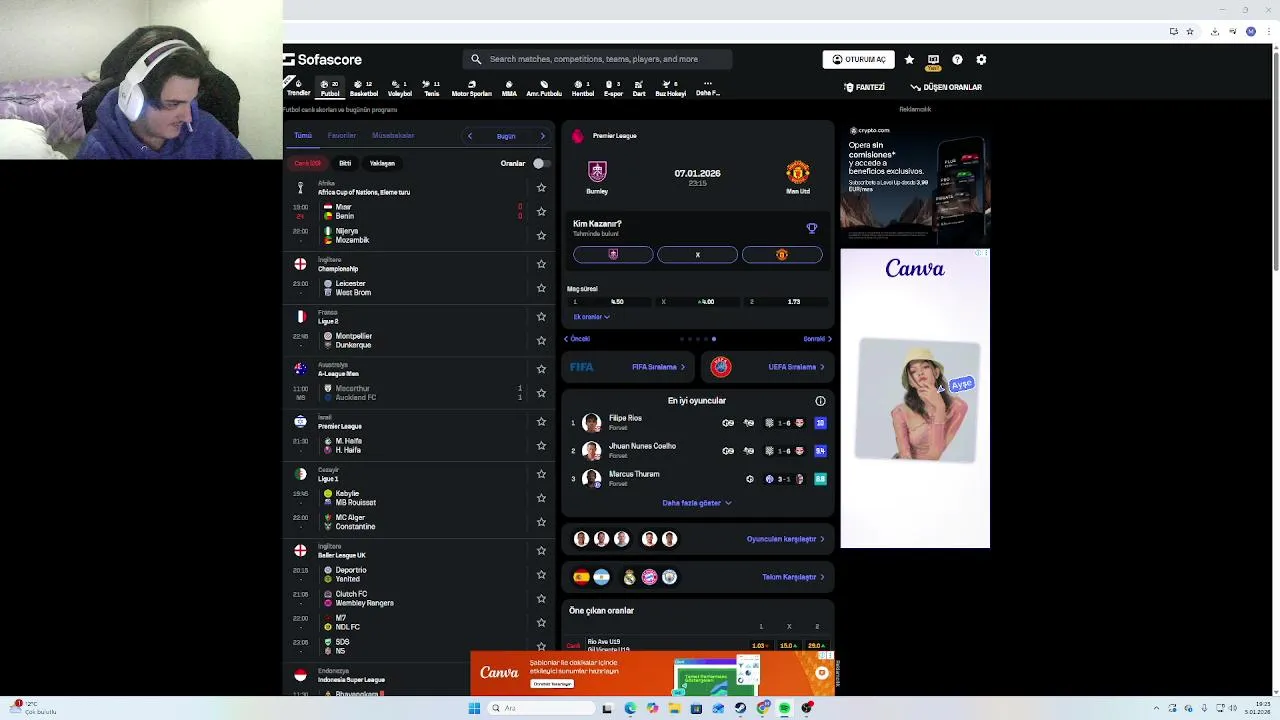Open the TV schedule icon in the header
This screenshot has height=720, width=1280.
[933, 60]
